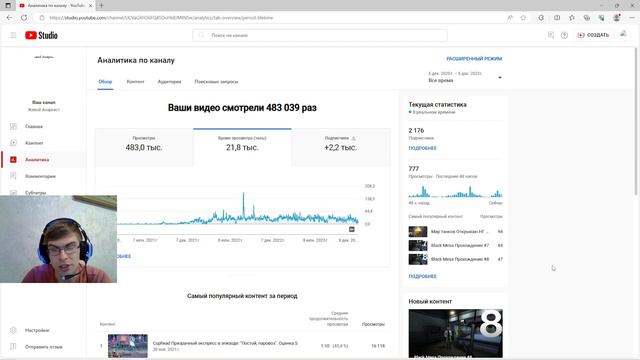Open the Субтитры icon in sidebar
Viewport: 640px width, 360px height.
point(13,192)
